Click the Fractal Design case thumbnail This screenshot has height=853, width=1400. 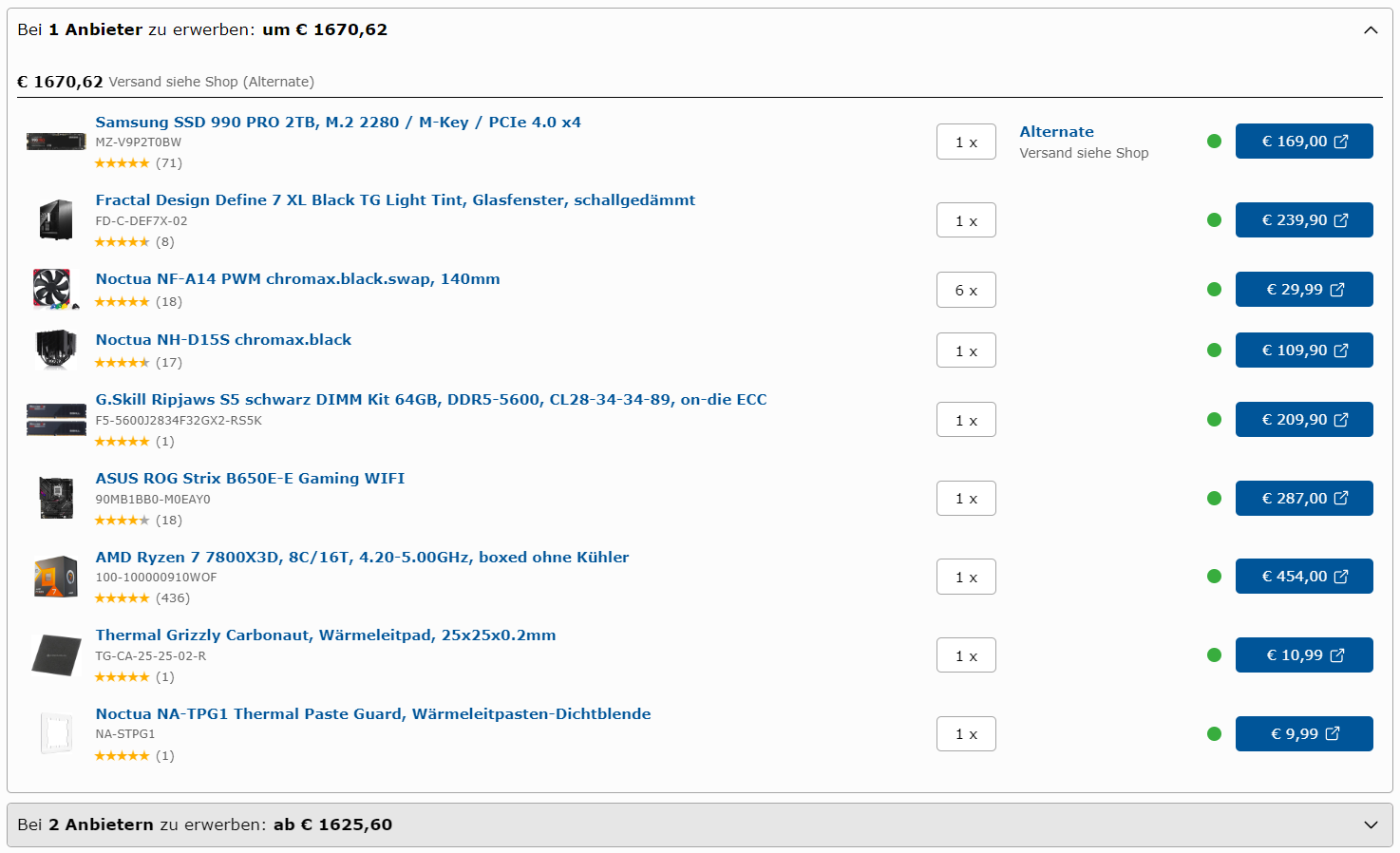(x=56, y=219)
